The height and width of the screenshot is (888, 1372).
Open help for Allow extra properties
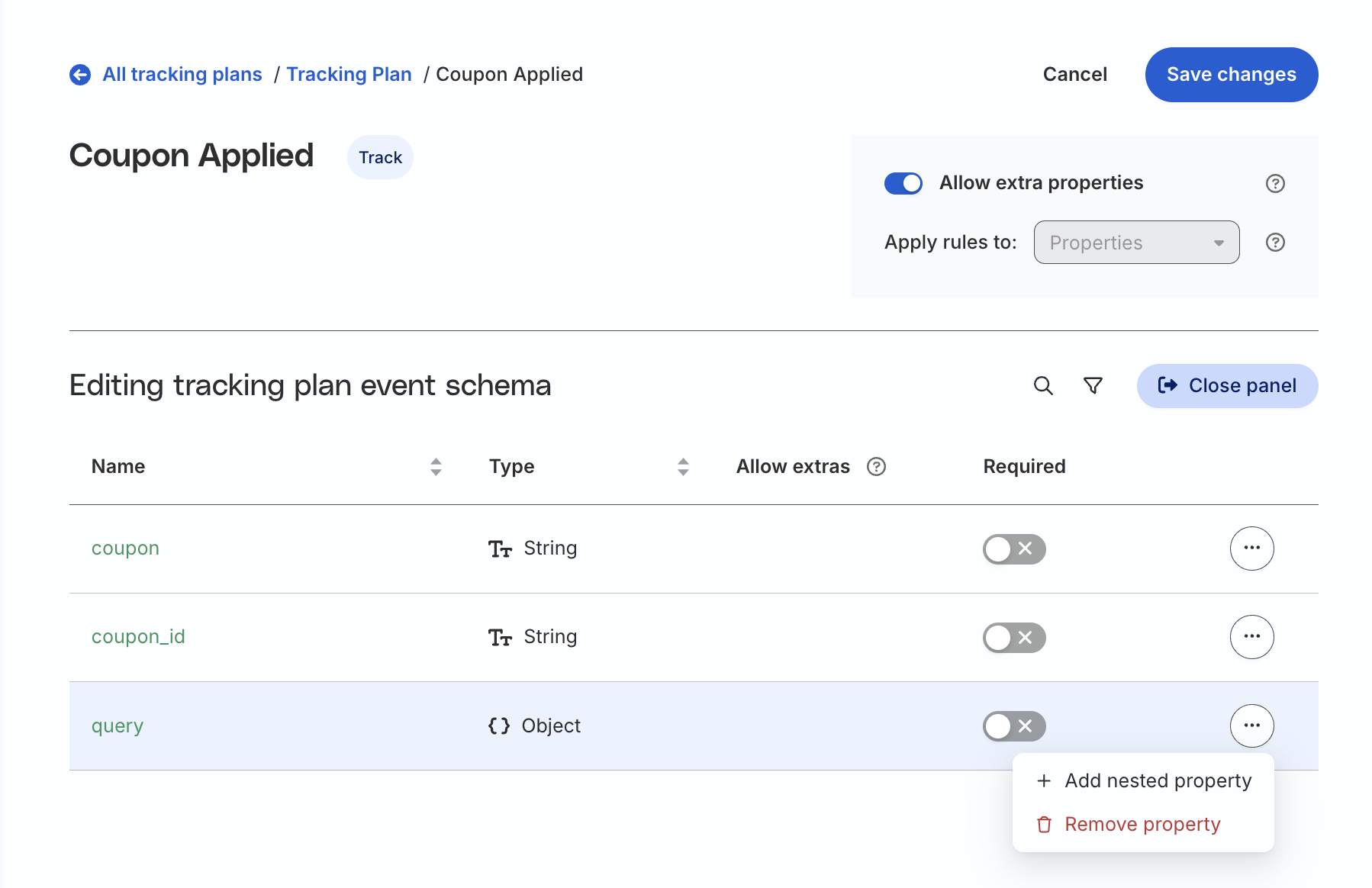(1275, 184)
